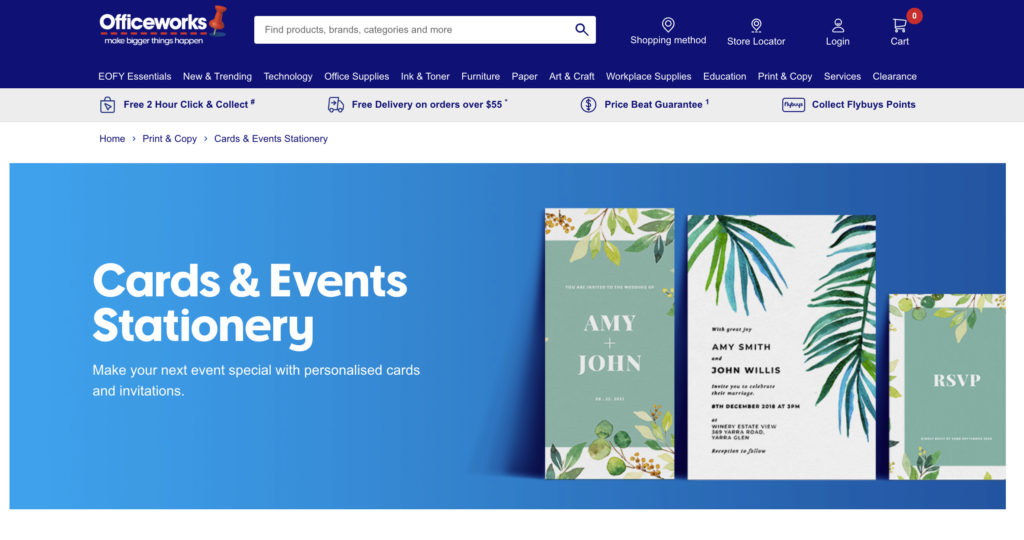Click Store Locator label

pyautogui.click(x=756, y=41)
